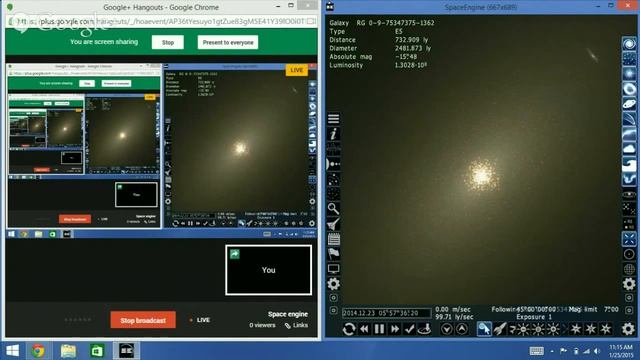Viewport: 640px width, 360px height.
Task: Open the search magnifier tool in SpaceEngine
Action: click(333, 209)
